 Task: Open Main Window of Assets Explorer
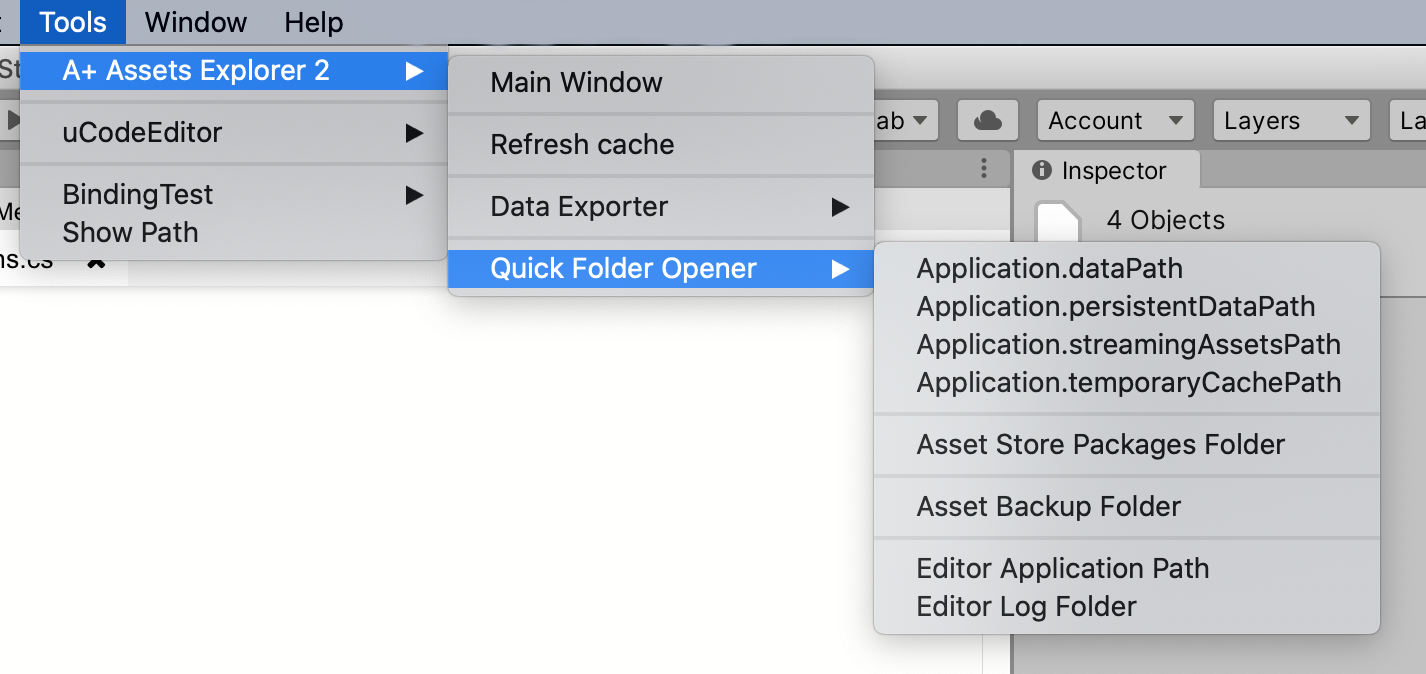(661, 83)
